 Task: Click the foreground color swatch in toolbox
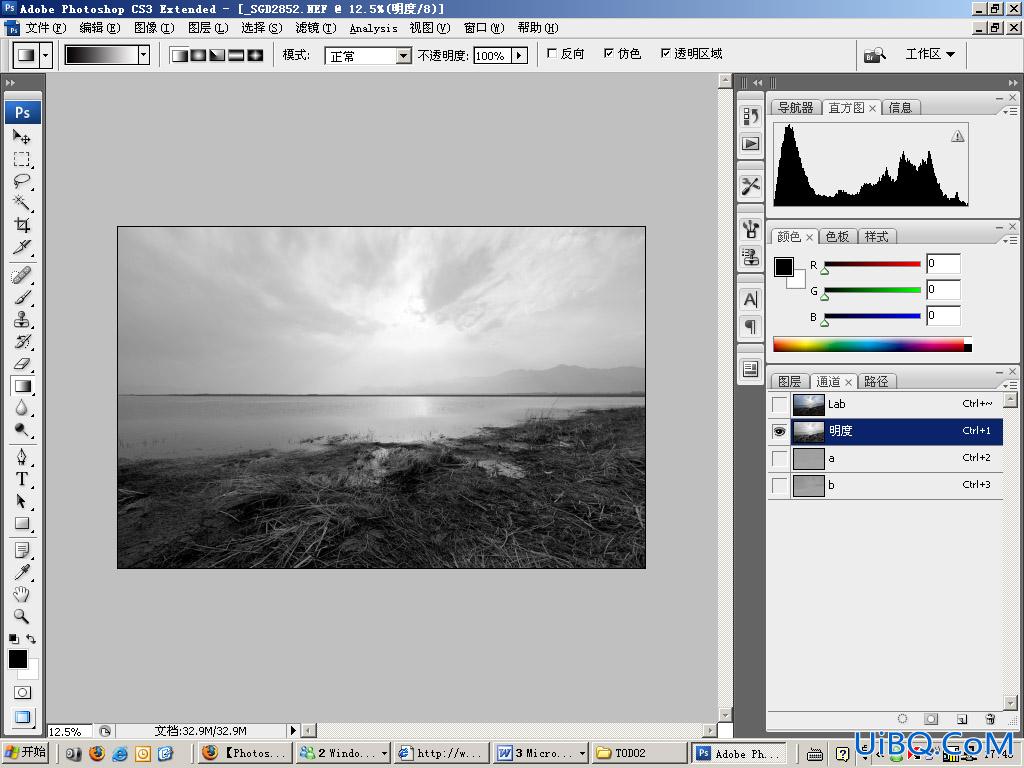(17, 658)
